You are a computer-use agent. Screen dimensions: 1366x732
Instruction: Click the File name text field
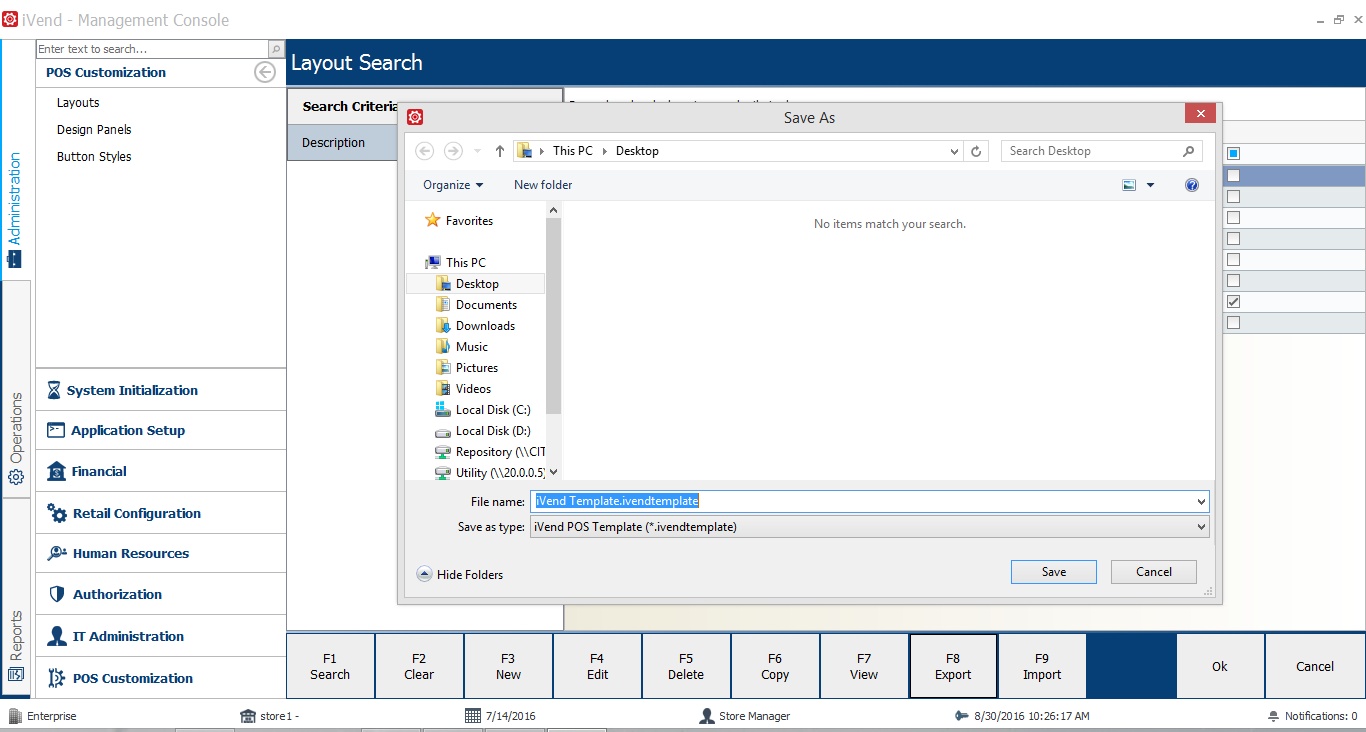869,501
